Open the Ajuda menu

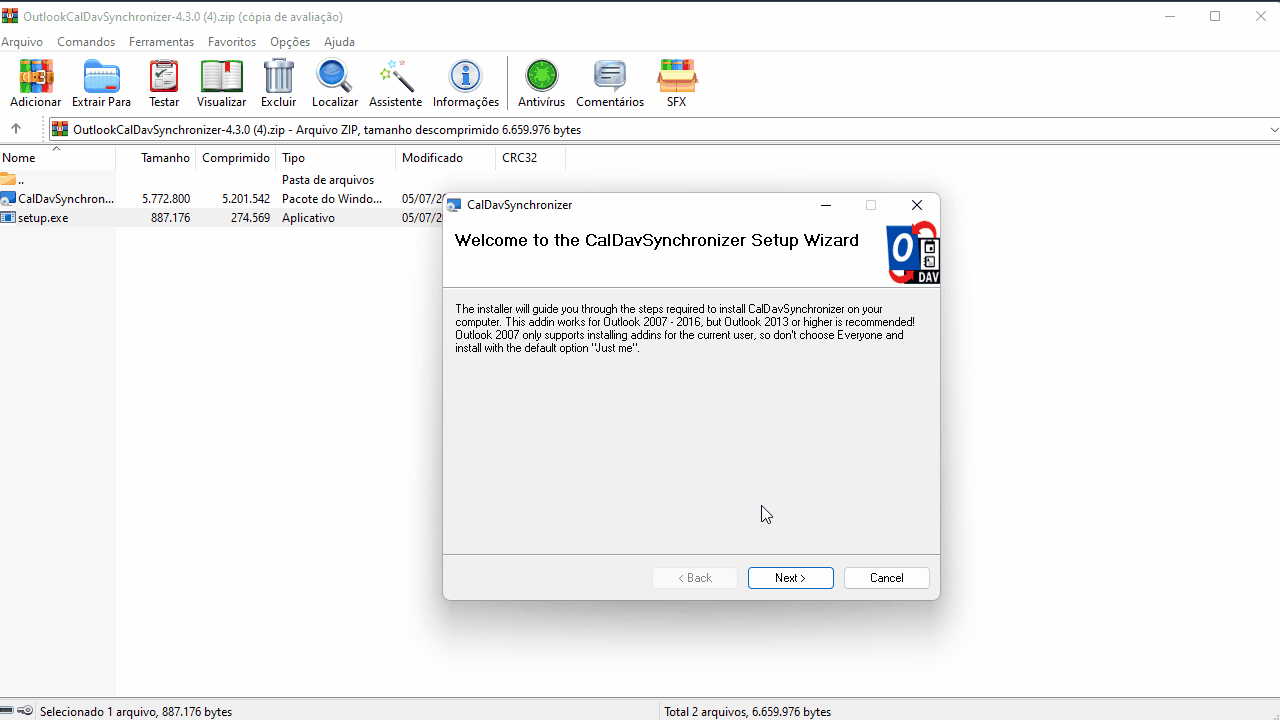(339, 42)
